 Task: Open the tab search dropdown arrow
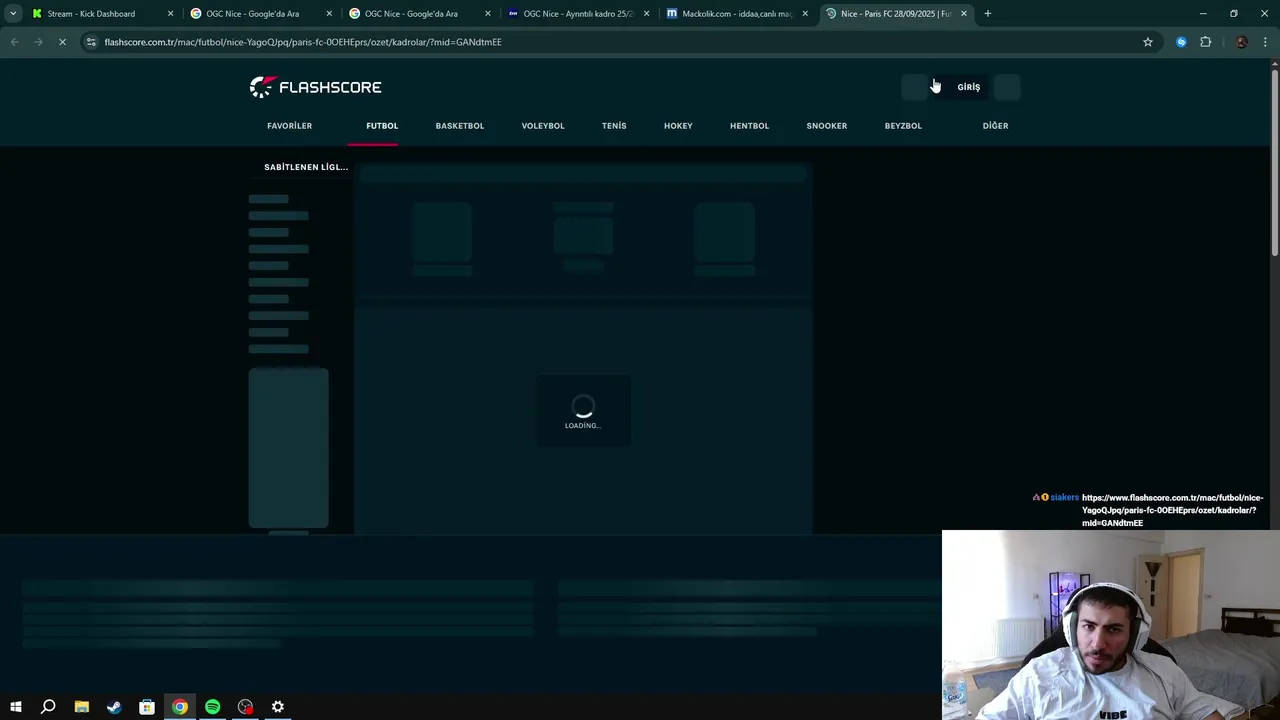click(13, 14)
